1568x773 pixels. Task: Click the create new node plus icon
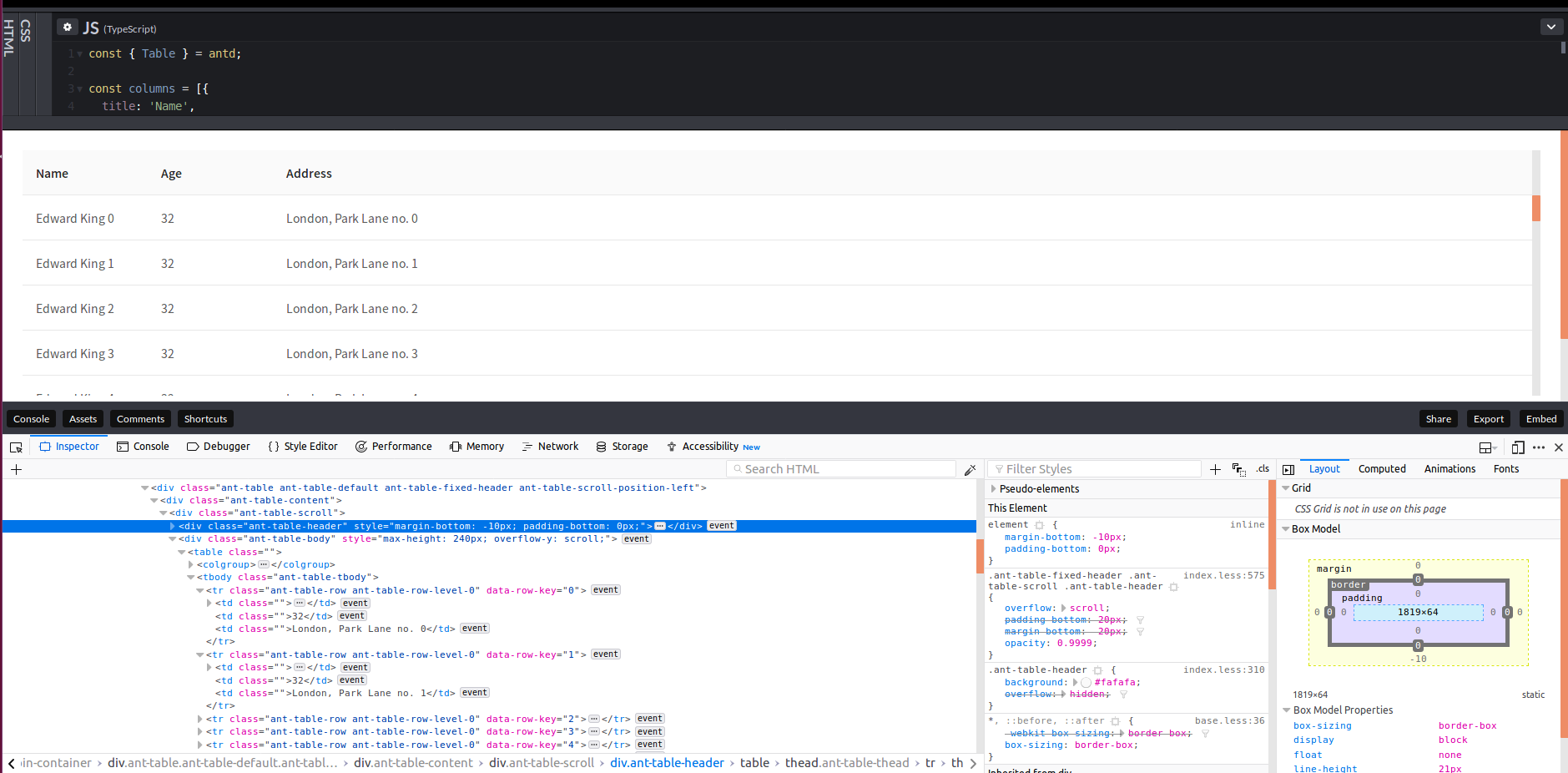click(x=16, y=469)
